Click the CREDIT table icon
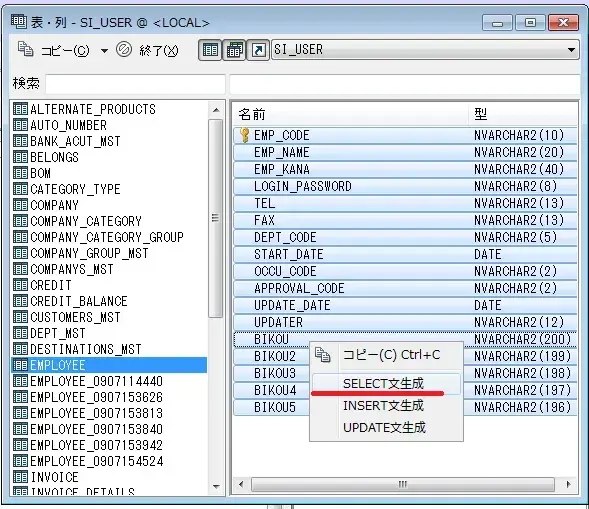This screenshot has height=509, width=589. click(20, 285)
